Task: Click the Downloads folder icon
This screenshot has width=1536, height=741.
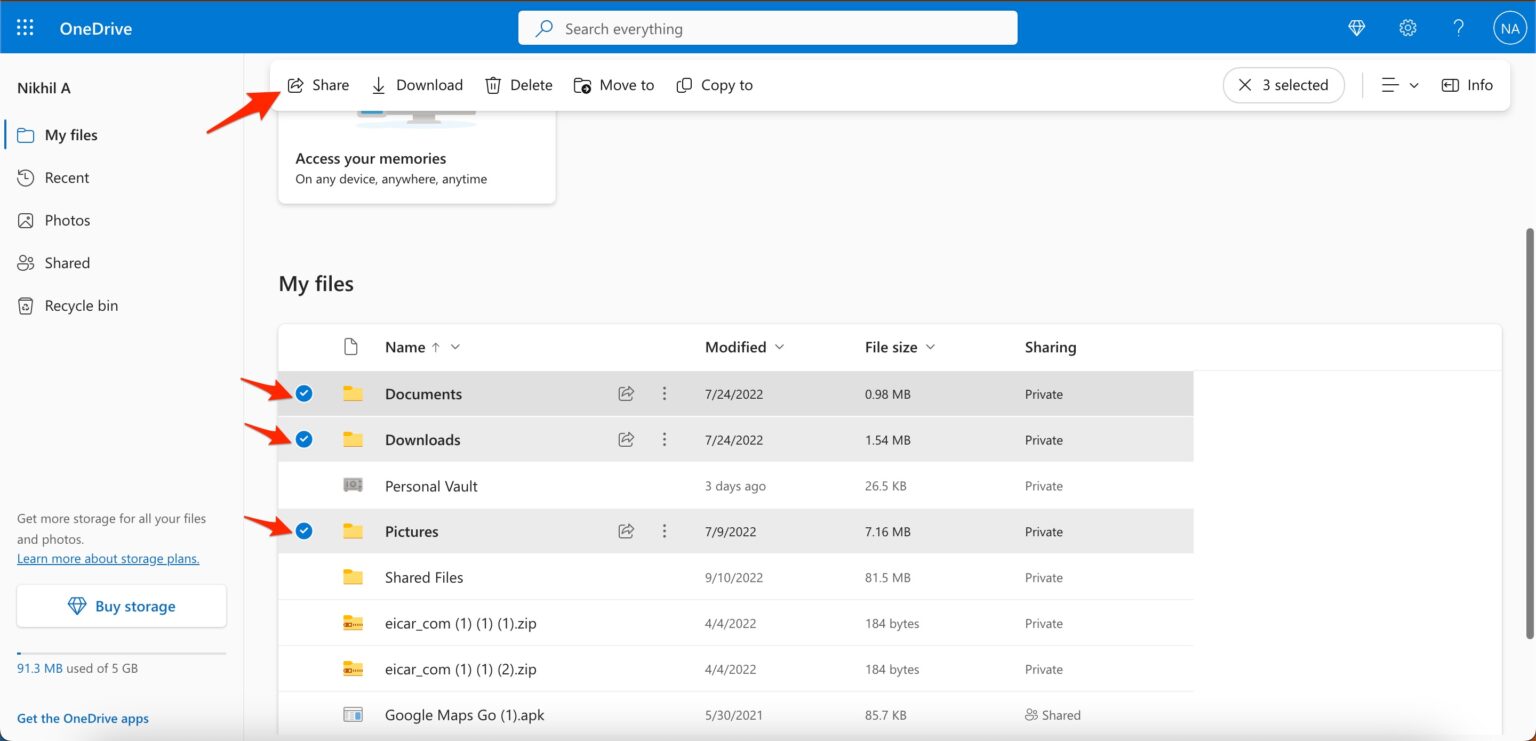Action: [x=352, y=439]
